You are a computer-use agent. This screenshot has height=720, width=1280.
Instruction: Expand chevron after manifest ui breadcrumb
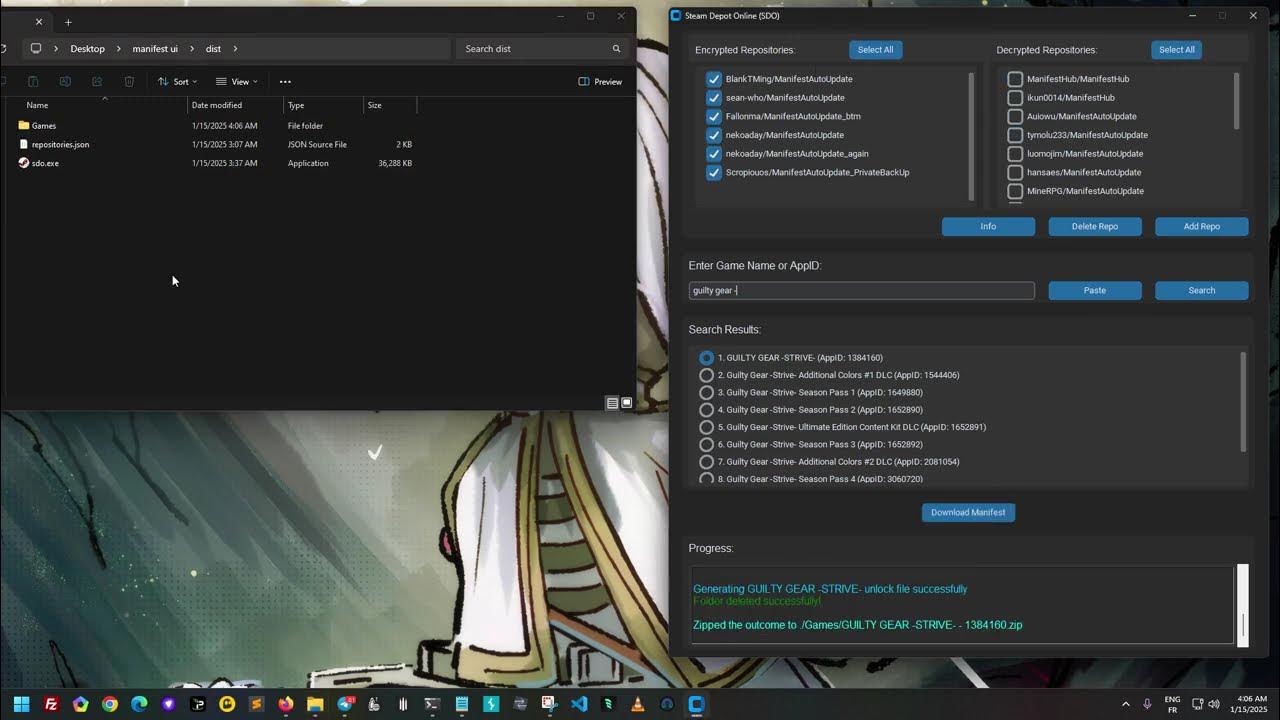point(192,49)
